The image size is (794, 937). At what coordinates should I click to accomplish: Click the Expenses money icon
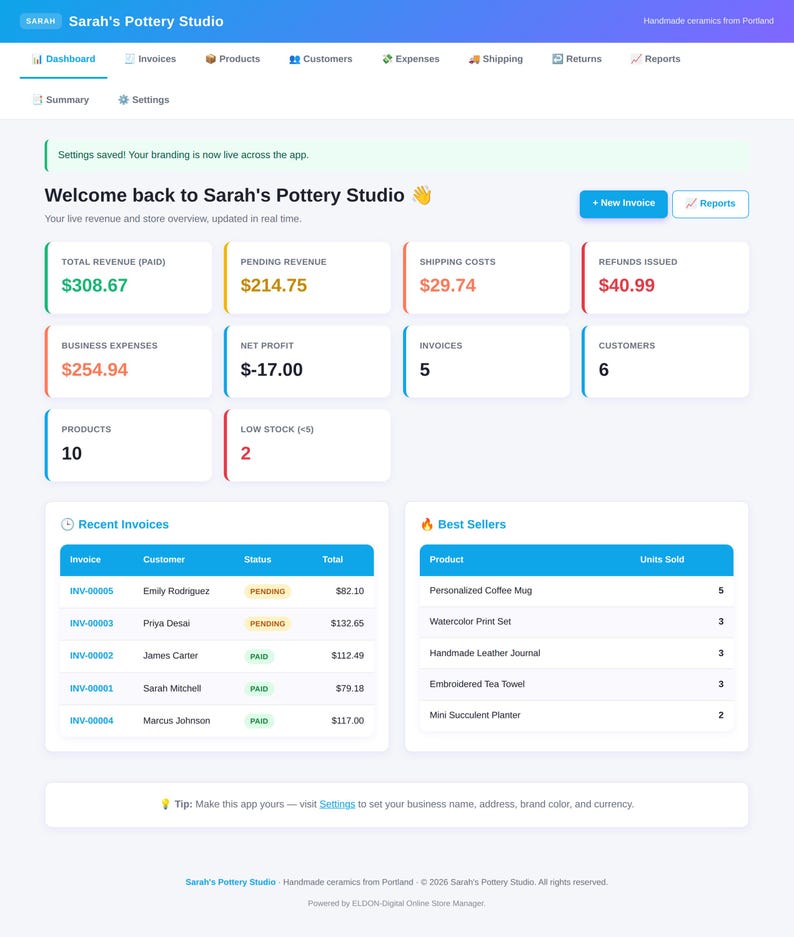point(387,59)
